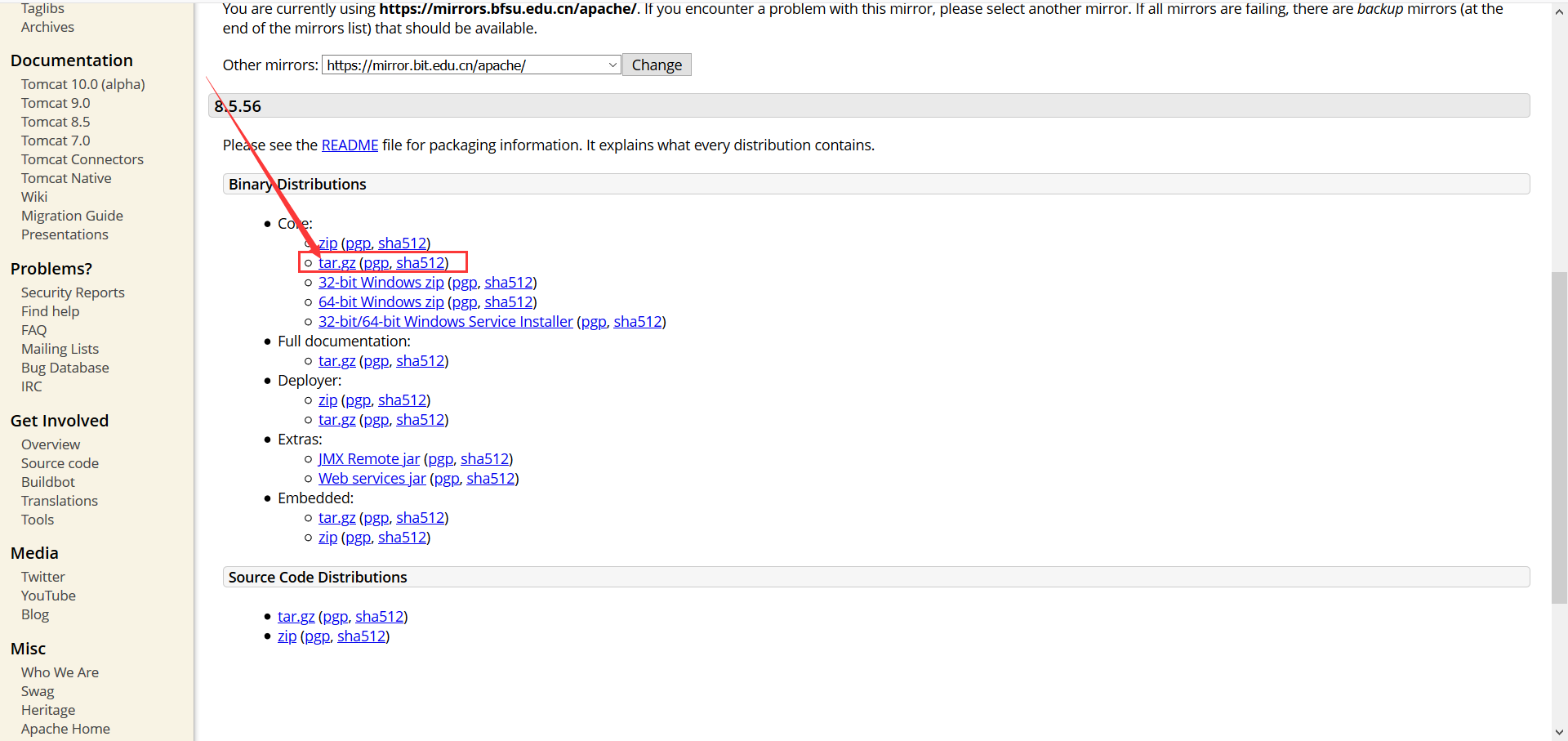
Task: Open the Buildbot link
Action: coord(47,482)
